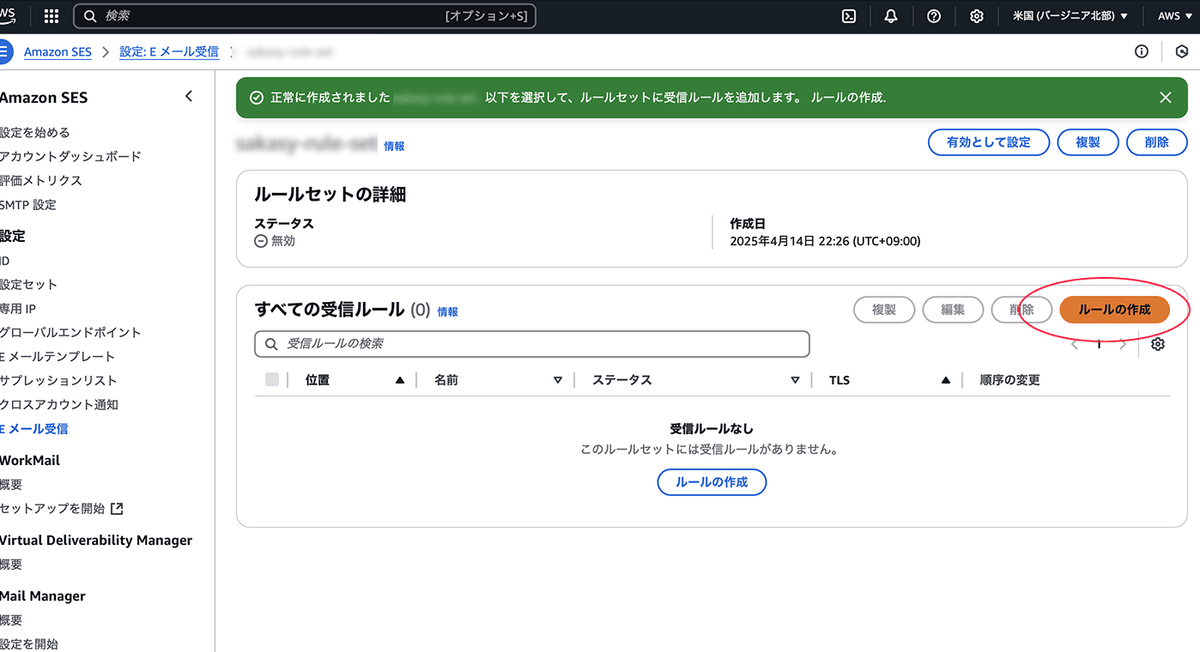Open the AWS account dropdown
The width and height of the screenshot is (1200, 652).
1174,16
